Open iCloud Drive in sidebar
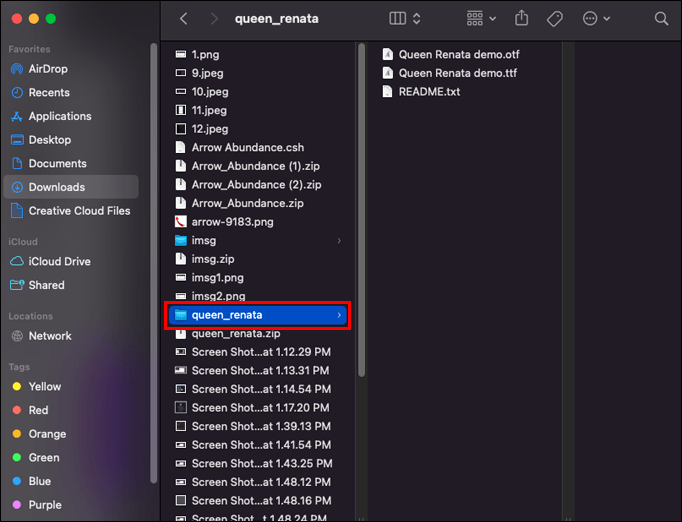Viewport: 682px width, 522px height. click(59, 261)
